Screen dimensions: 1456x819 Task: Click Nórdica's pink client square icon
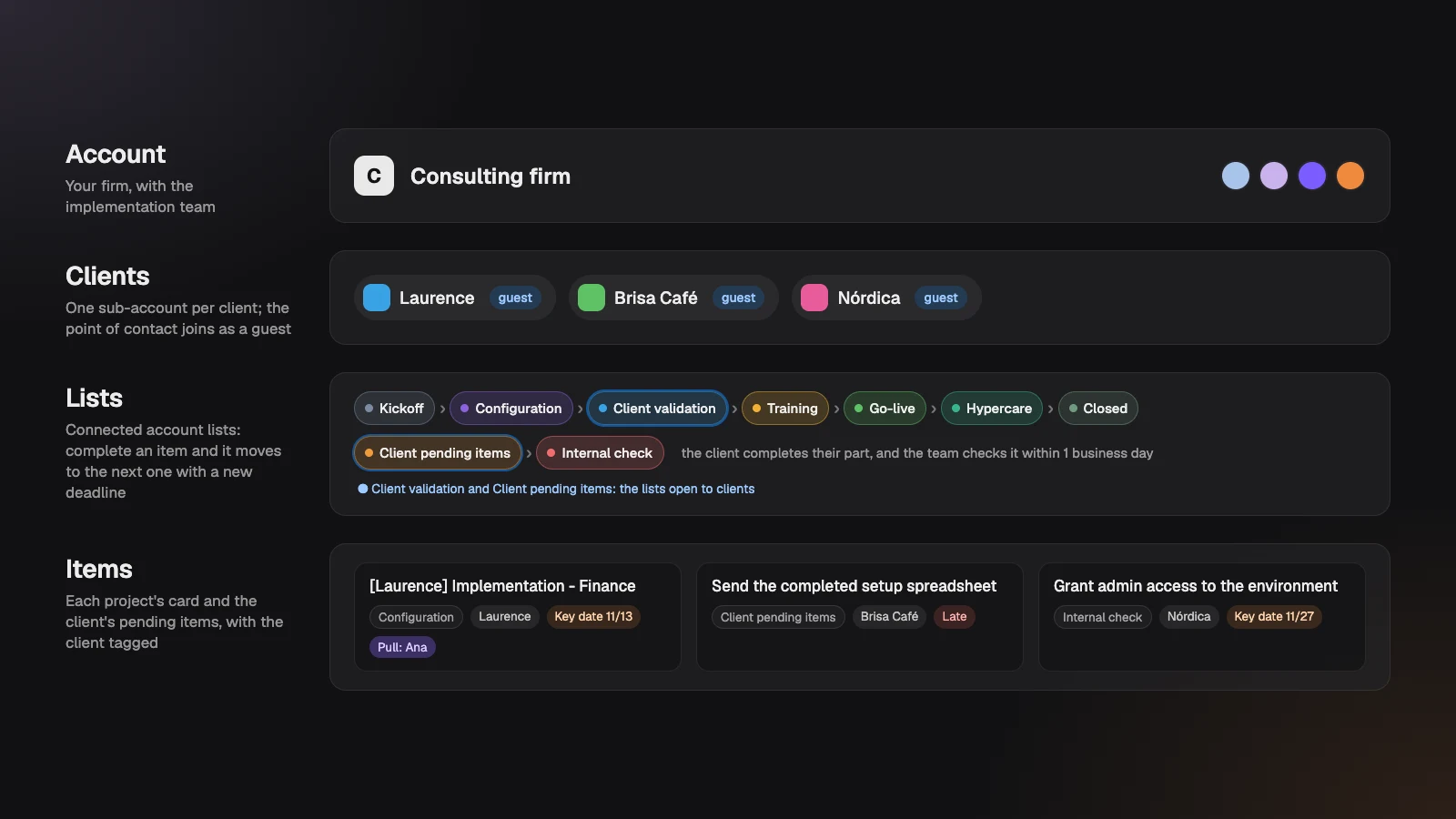[x=814, y=298]
